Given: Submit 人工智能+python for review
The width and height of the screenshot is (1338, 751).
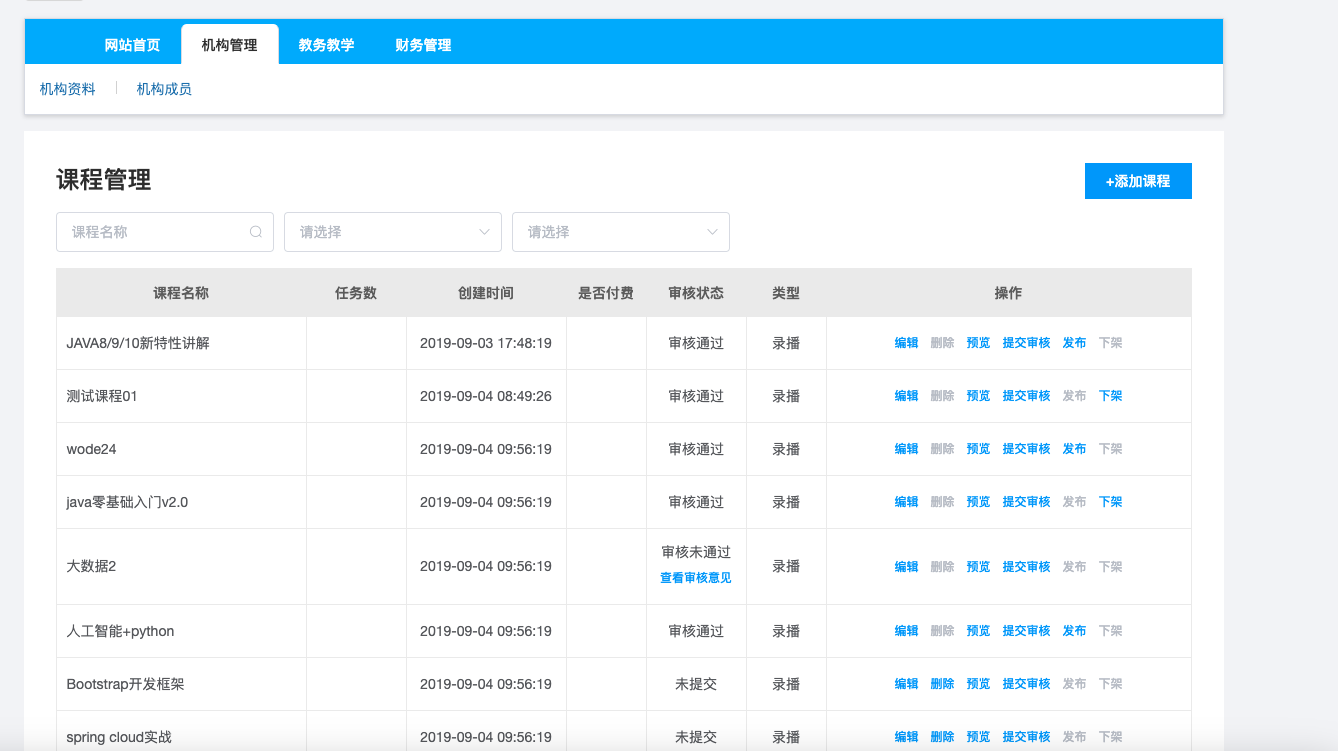Looking at the screenshot, I should (x=1026, y=631).
